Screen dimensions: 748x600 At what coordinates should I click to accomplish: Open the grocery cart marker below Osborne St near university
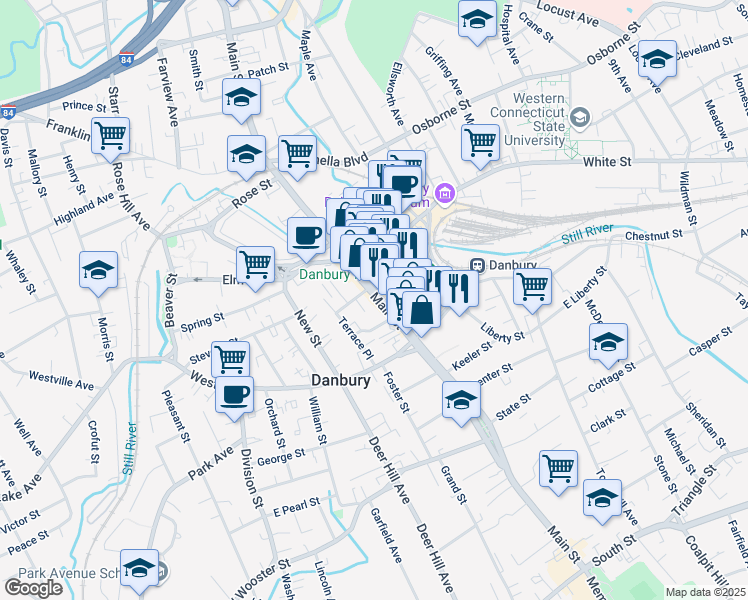pyautogui.click(x=480, y=146)
